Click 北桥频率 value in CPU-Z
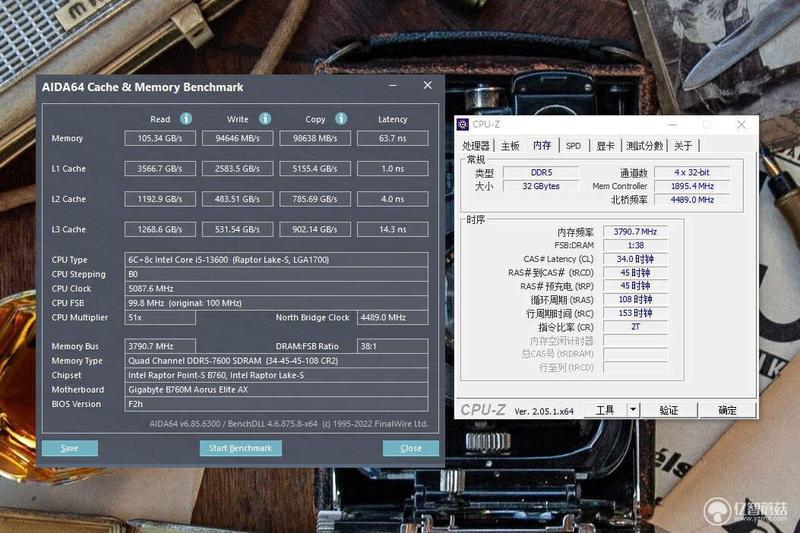 (692, 200)
